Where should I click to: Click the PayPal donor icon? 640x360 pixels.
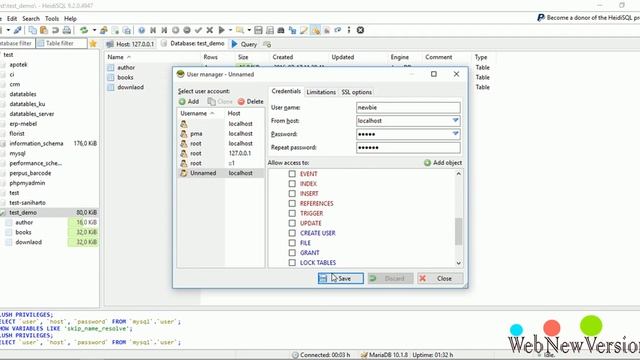coord(541,18)
